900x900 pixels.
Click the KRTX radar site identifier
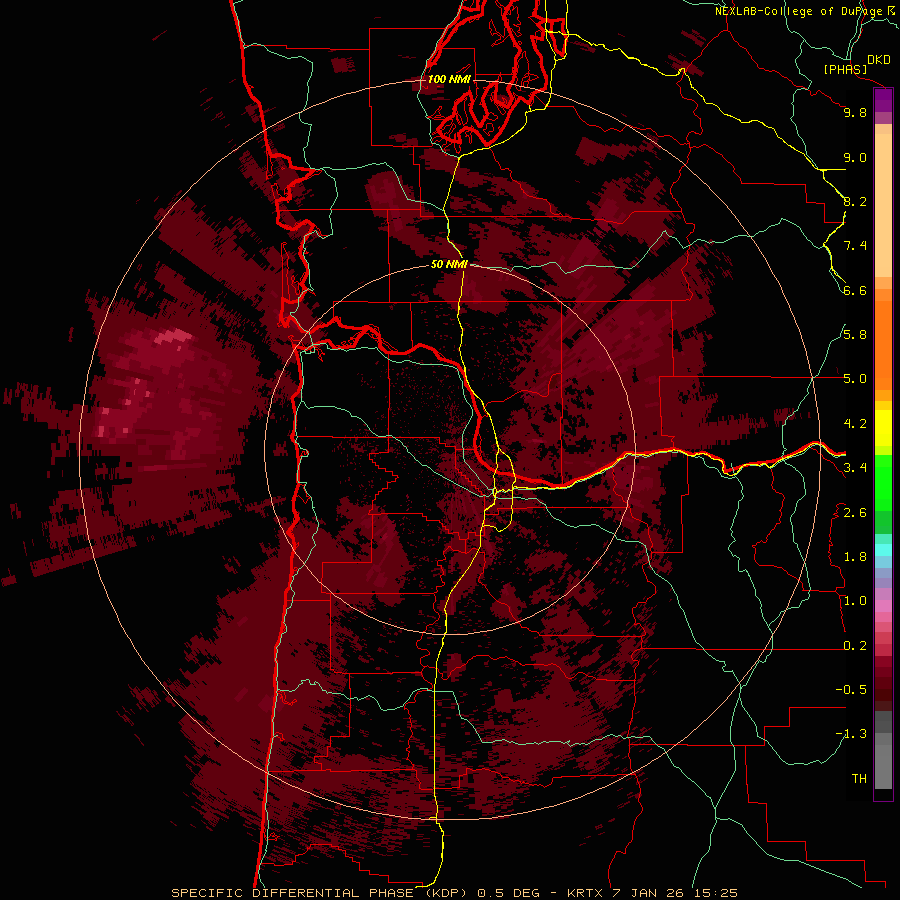click(x=584, y=893)
